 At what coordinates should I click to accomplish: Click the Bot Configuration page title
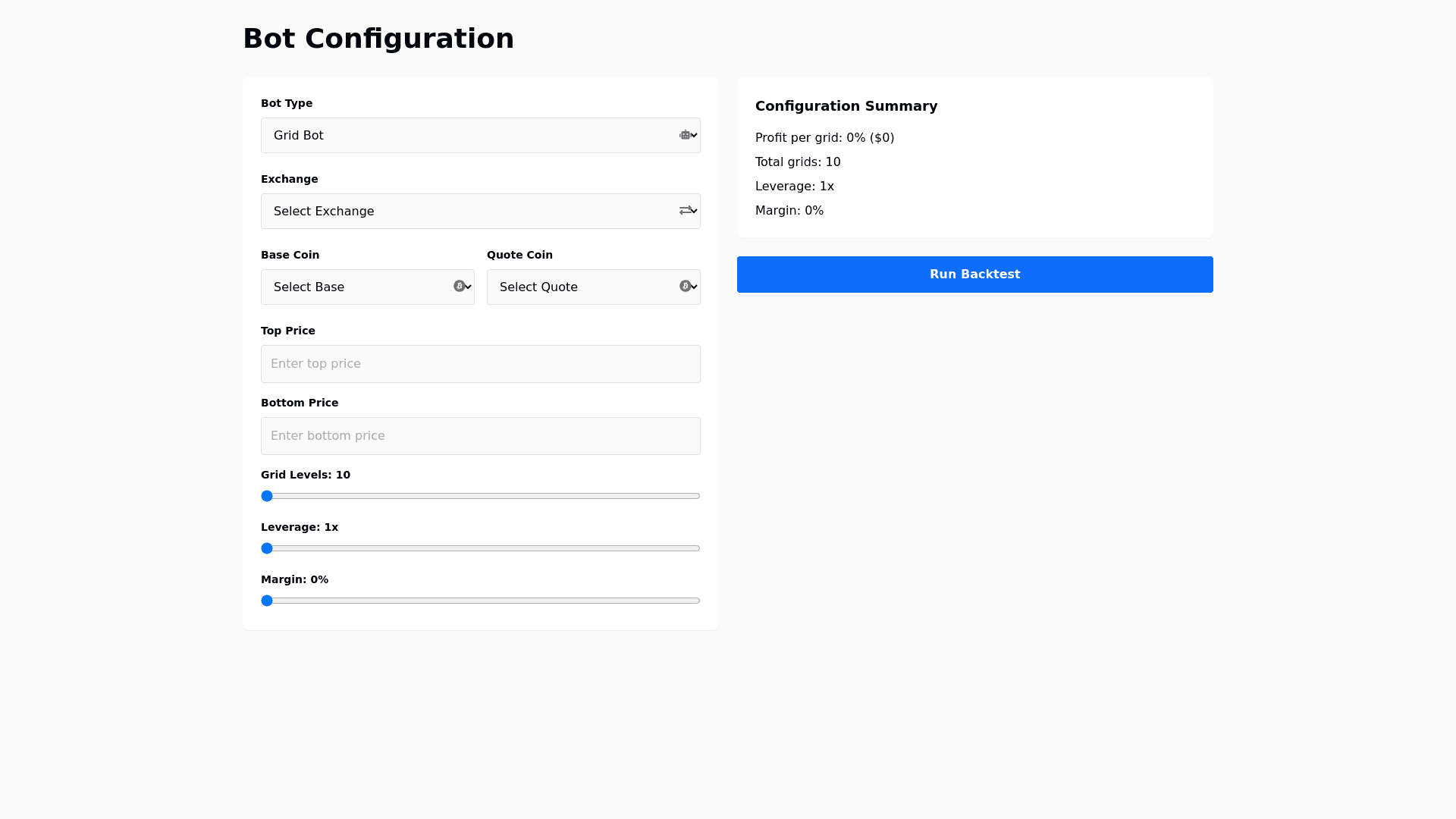tap(378, 38)
